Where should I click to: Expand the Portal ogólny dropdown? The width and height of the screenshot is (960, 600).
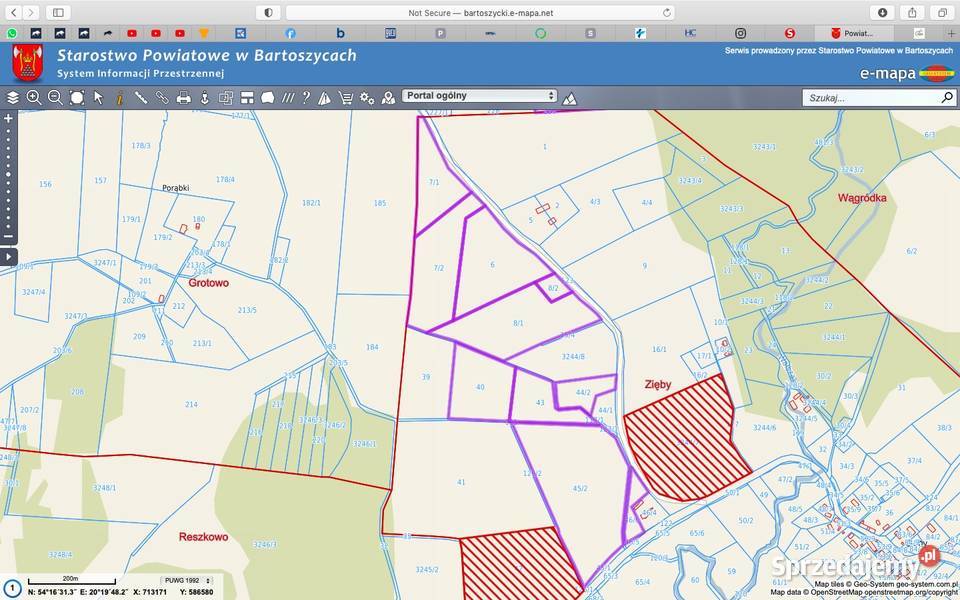coord(479,96)
